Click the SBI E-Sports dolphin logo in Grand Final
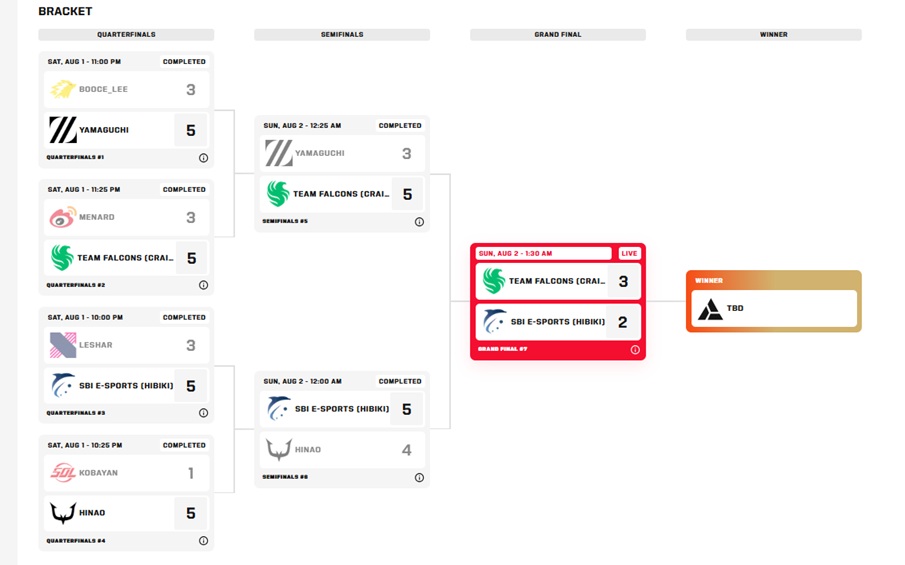Image resolution: width=905 pixels, height=565 pixels. [x=494, y=321]
